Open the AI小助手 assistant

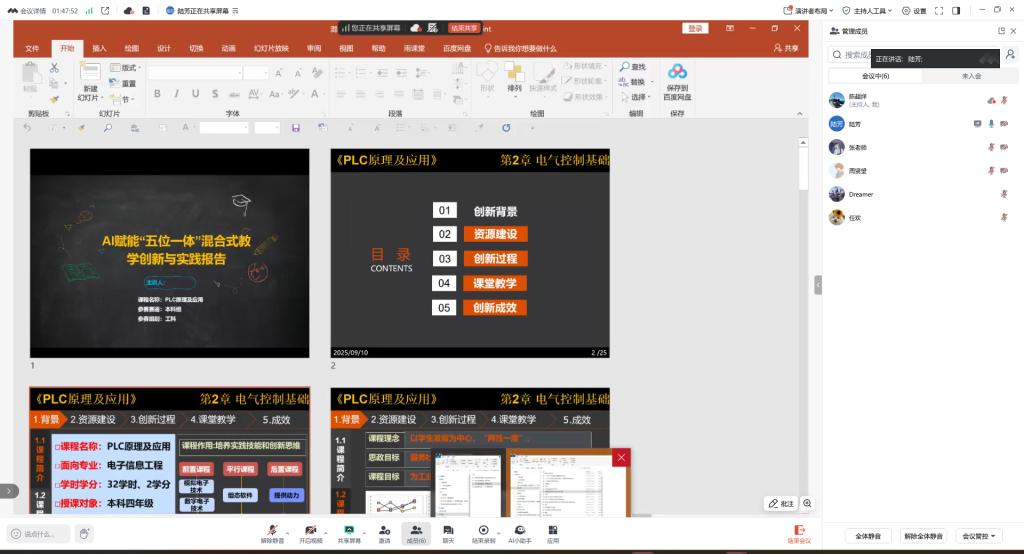(x=519, y=530)
